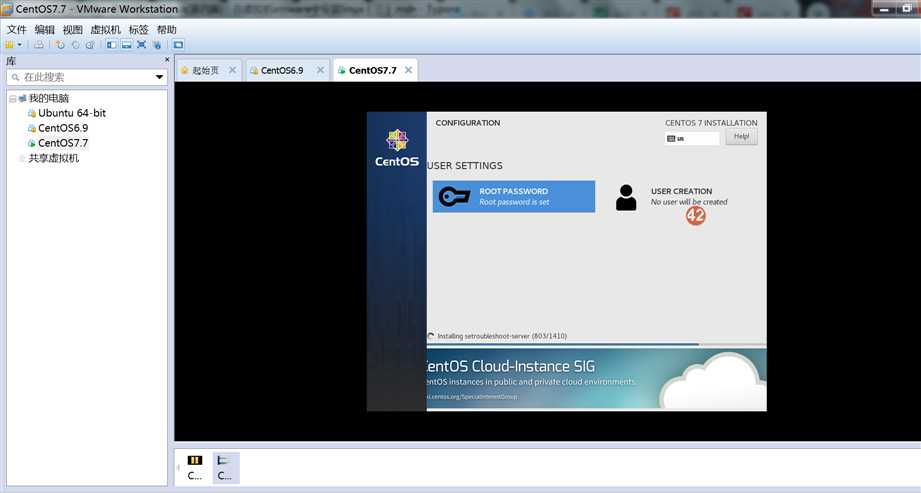Take a snapshot with the snapshot toolbar icon
The image size is (921, 493).
pos(60,45)
